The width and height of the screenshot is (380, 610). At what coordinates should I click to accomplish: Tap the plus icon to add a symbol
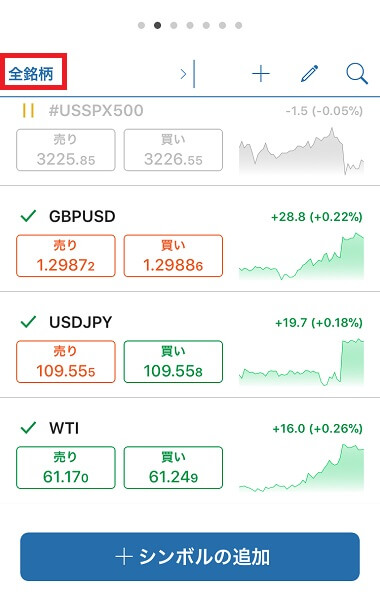coord(261,74)
